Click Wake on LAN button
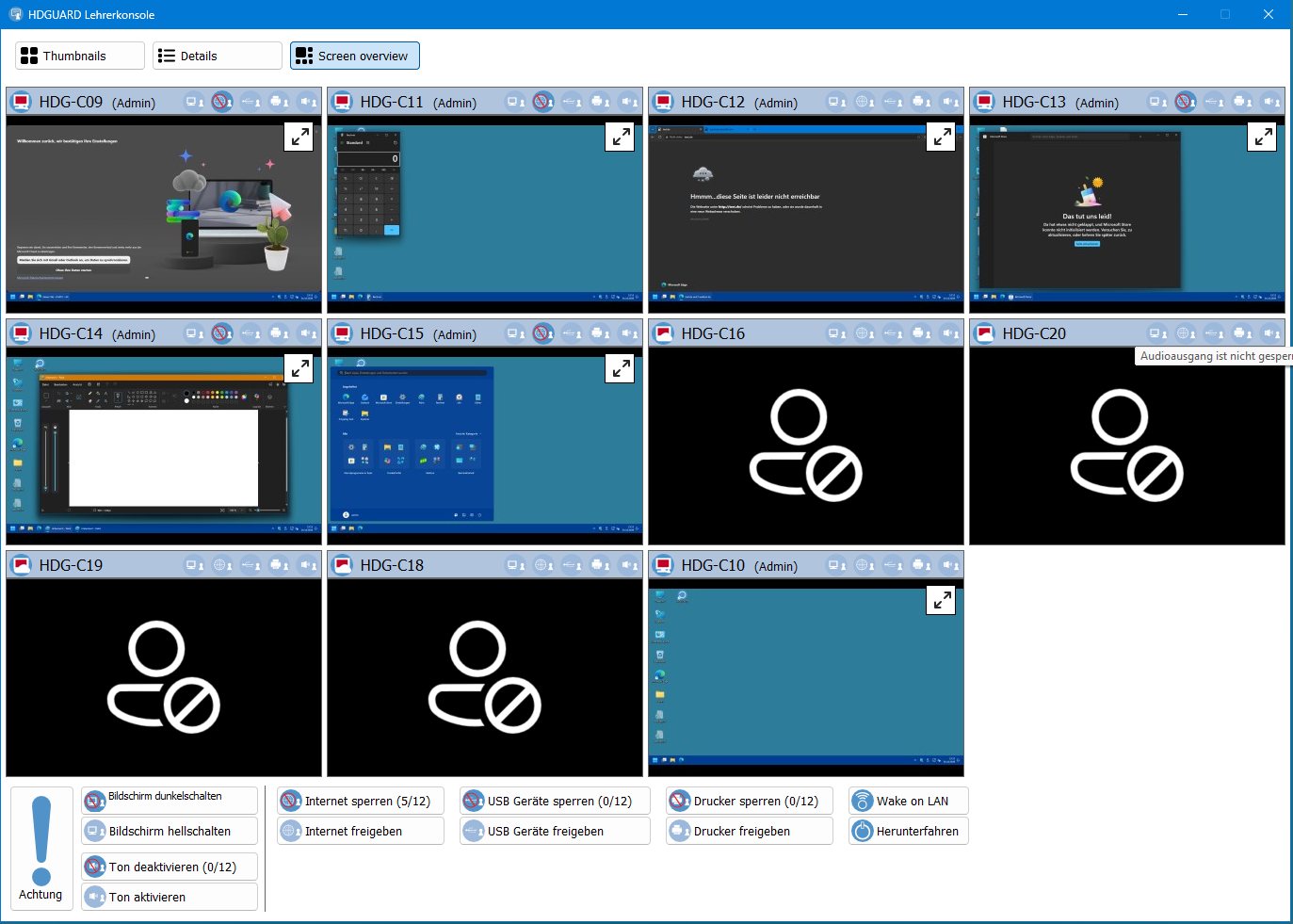The image size is (1293, 924). [909, 801]
